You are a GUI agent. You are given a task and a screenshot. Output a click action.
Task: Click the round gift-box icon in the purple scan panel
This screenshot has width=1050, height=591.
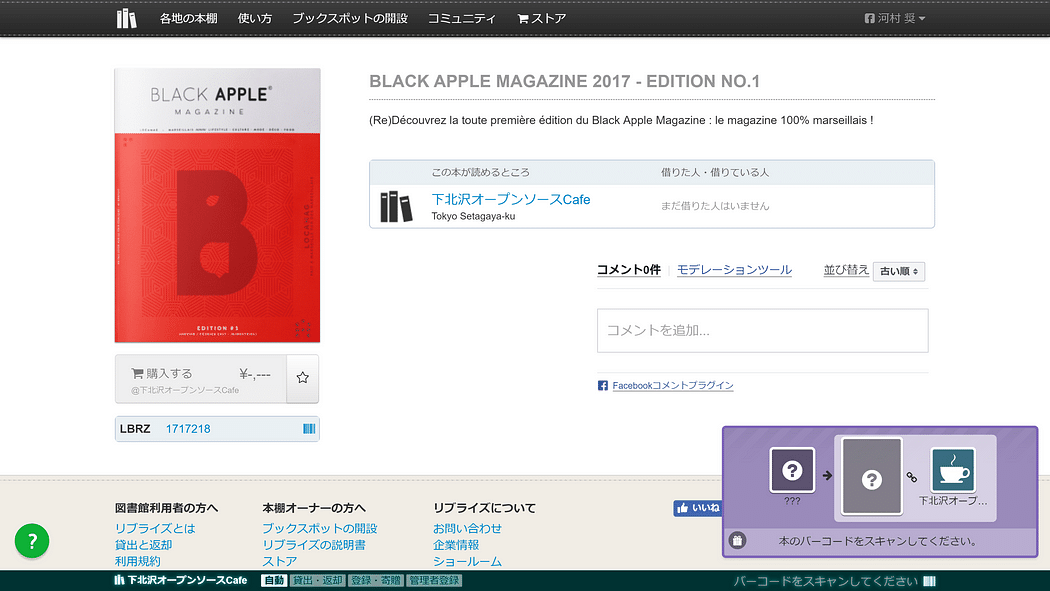pos(737,540)
